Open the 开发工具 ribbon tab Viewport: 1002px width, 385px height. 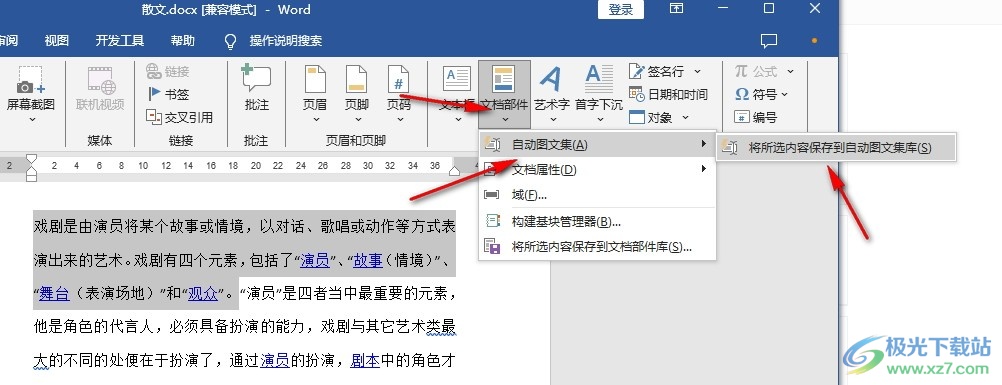click(x=119, y=41)
